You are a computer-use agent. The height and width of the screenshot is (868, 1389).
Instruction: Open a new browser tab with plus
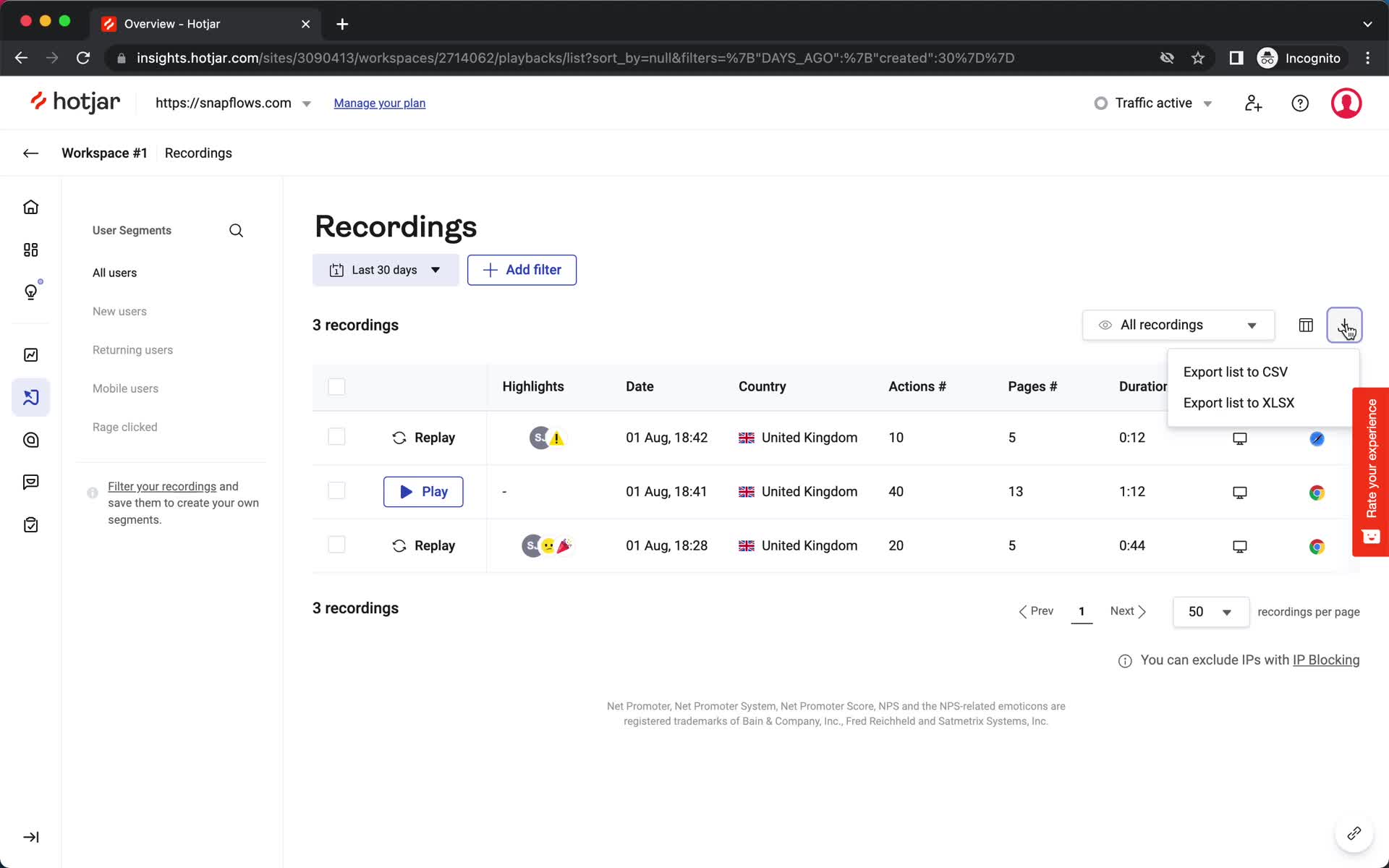point(342,24)
